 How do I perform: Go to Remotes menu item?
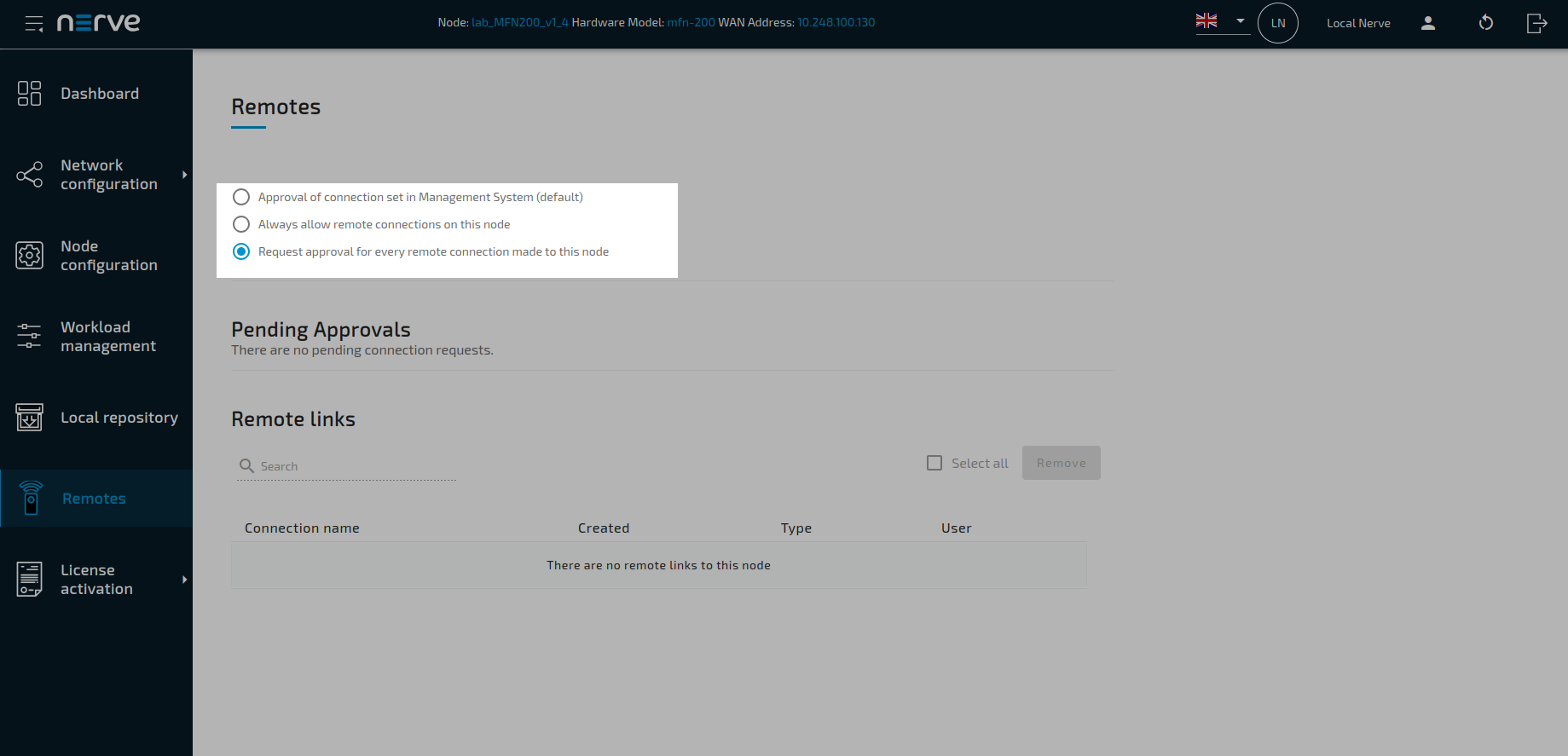point(94,499)
